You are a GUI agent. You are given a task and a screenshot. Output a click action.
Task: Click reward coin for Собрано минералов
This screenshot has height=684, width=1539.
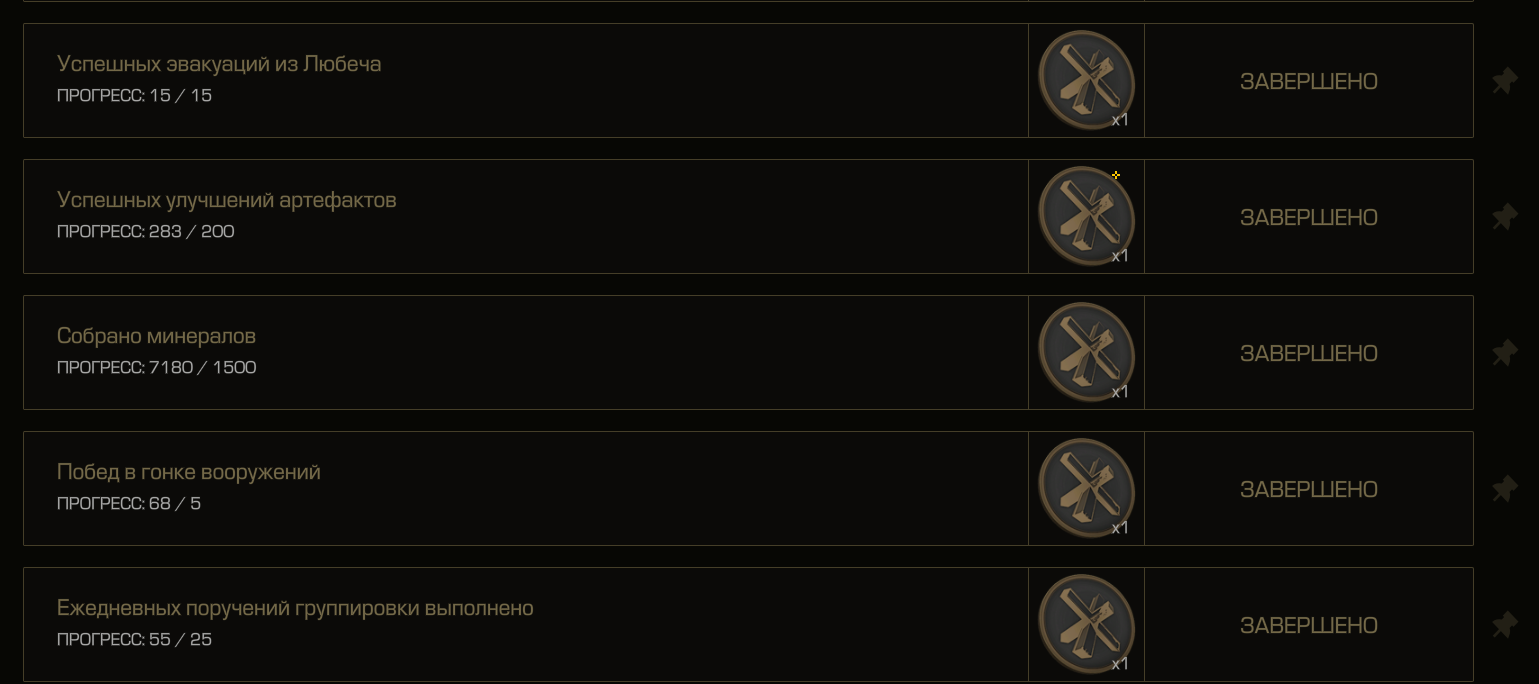click(1086, 352)
